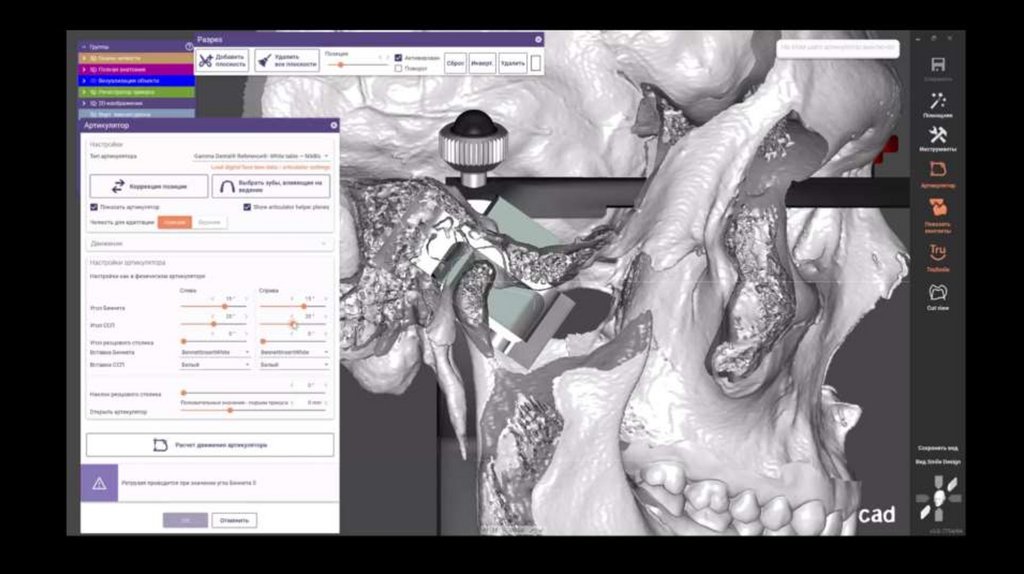This screenshot has width=1024, height=574.
Task: Enable the 'Поворот' checkbox in the section panel
Action: pos(398,69)
